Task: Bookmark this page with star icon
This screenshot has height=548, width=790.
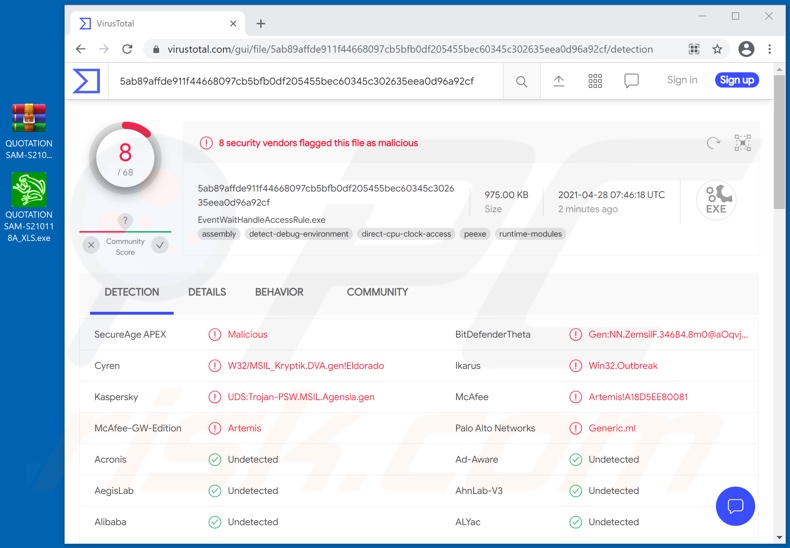Action: [717, 49]
